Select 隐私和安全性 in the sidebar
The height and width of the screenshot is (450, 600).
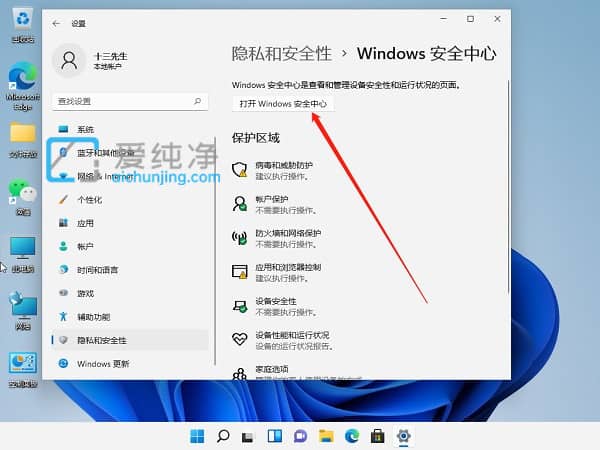[x=130, y=340]
